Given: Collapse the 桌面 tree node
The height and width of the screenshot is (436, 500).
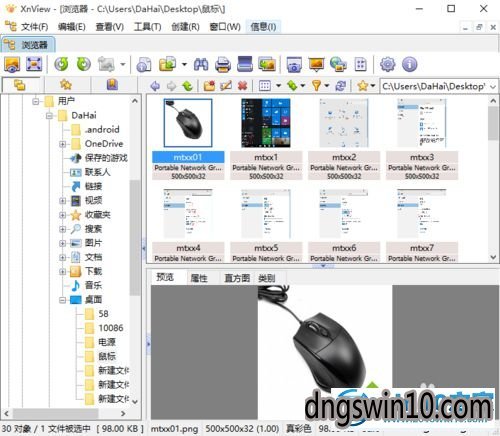Looking at the screenshot, I should [62, 300].
